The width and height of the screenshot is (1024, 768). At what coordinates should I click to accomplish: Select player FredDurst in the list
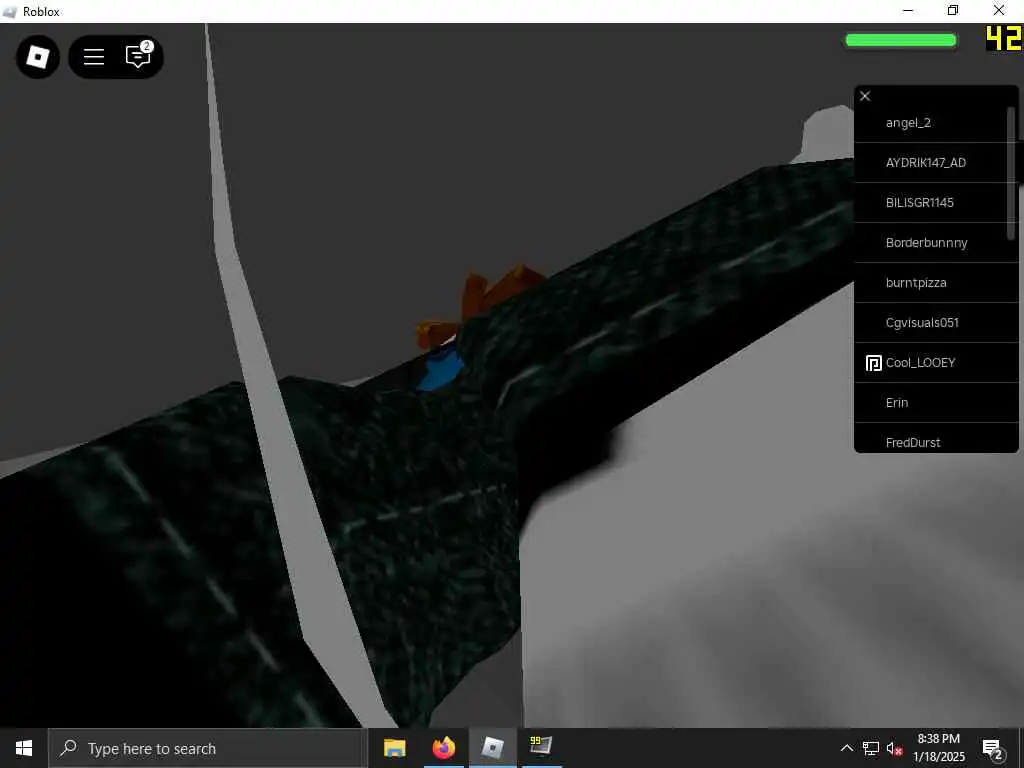pyautogui.click(x=936, y=438)
